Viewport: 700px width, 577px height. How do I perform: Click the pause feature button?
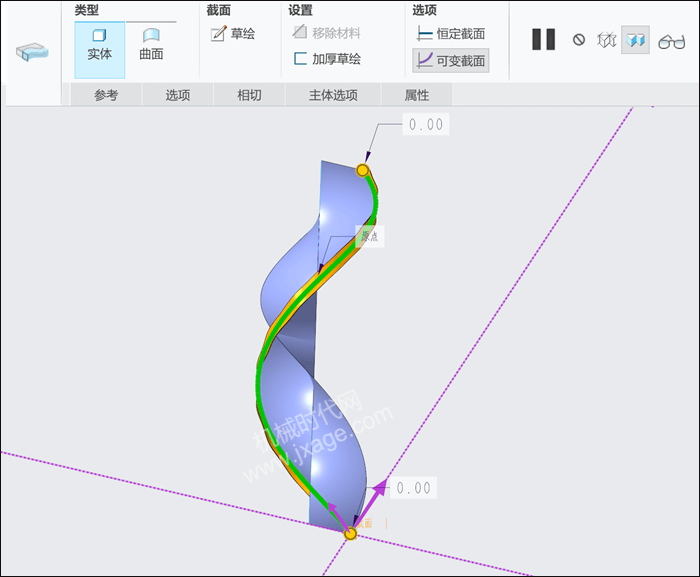pos(543,39)
